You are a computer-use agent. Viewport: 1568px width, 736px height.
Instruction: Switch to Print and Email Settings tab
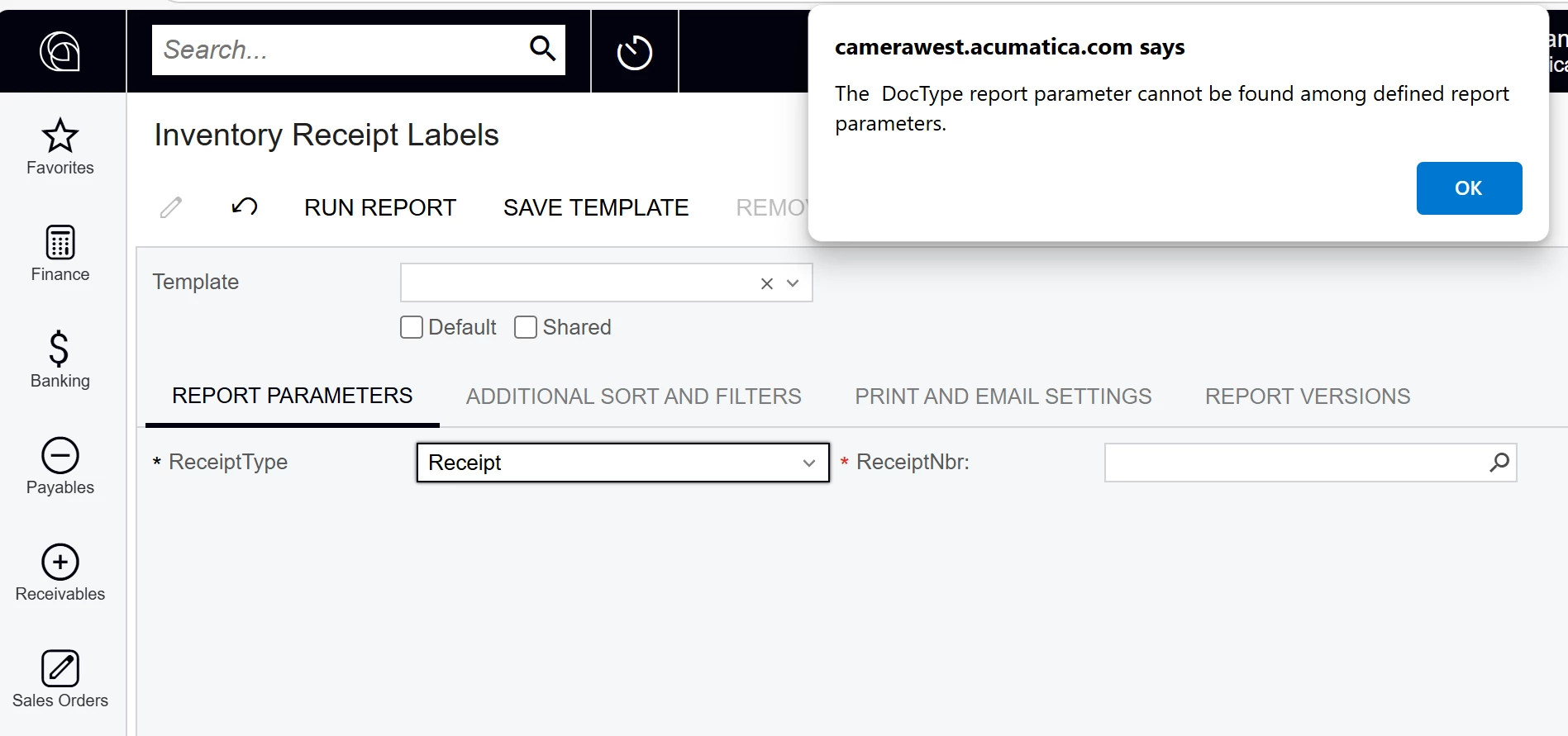(1003, 396)
